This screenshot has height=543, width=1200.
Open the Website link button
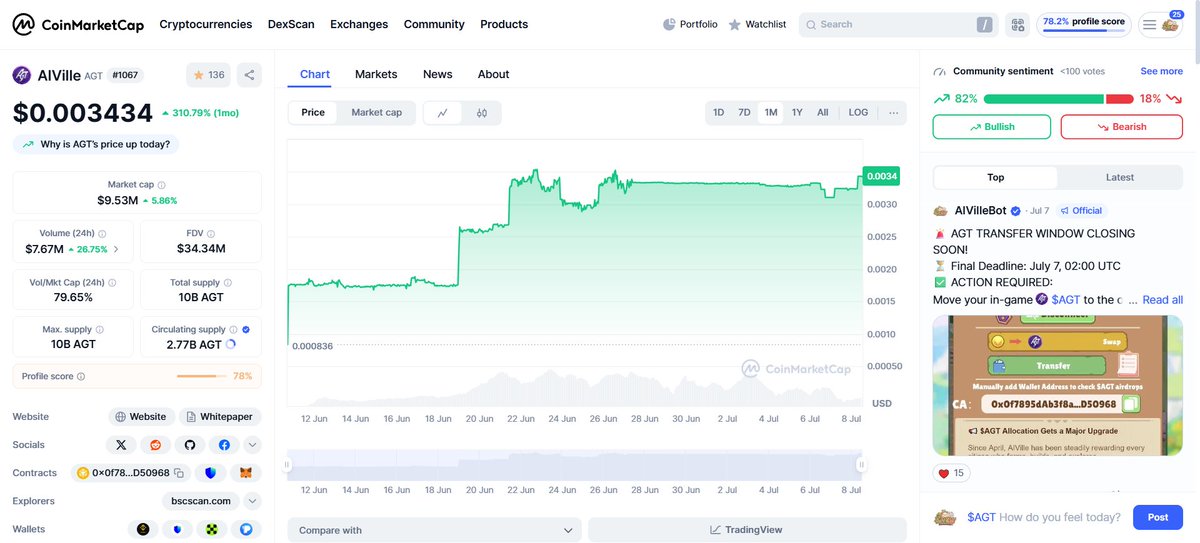(140, 417)
